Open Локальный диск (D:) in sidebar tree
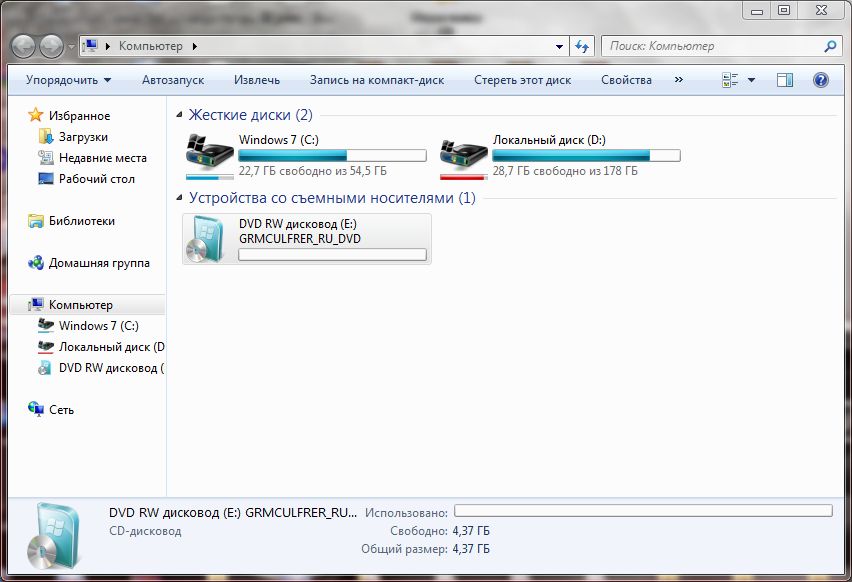 (111, 347)
